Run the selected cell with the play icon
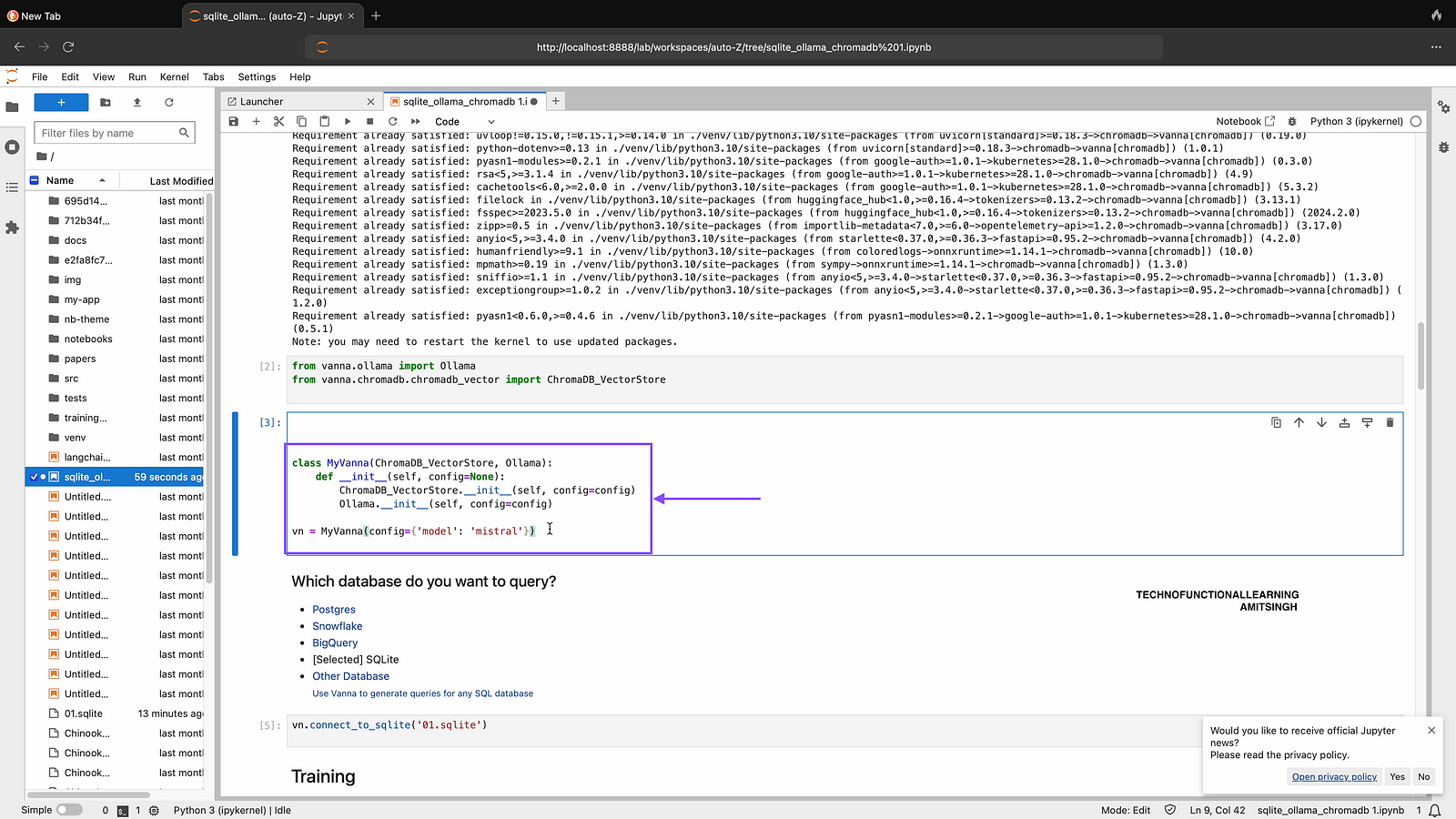Image resolution: width=1456 pixels, height=819 pixels. coord(348,121)
